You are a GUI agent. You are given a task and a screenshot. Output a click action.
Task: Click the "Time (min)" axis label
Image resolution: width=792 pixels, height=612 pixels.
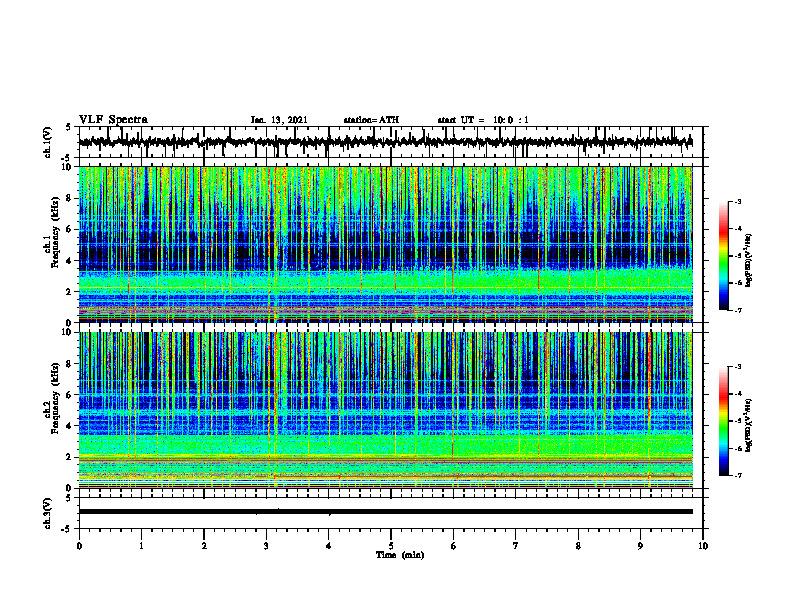coord(400,555)
